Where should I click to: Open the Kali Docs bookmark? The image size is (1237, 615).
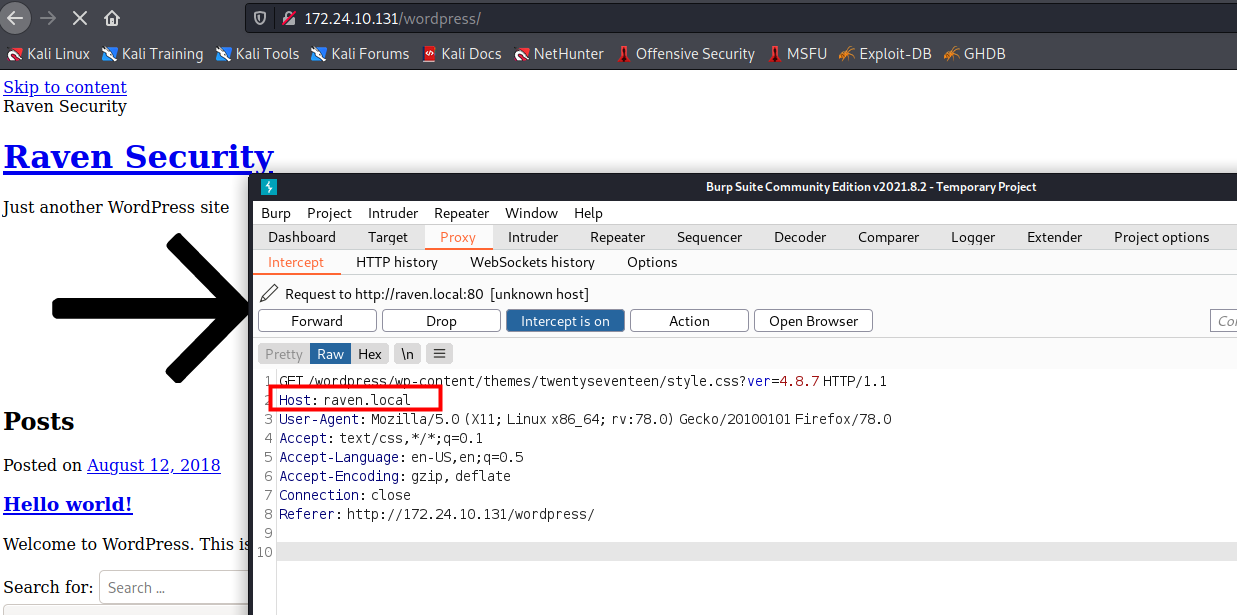(x=461, y=54)
